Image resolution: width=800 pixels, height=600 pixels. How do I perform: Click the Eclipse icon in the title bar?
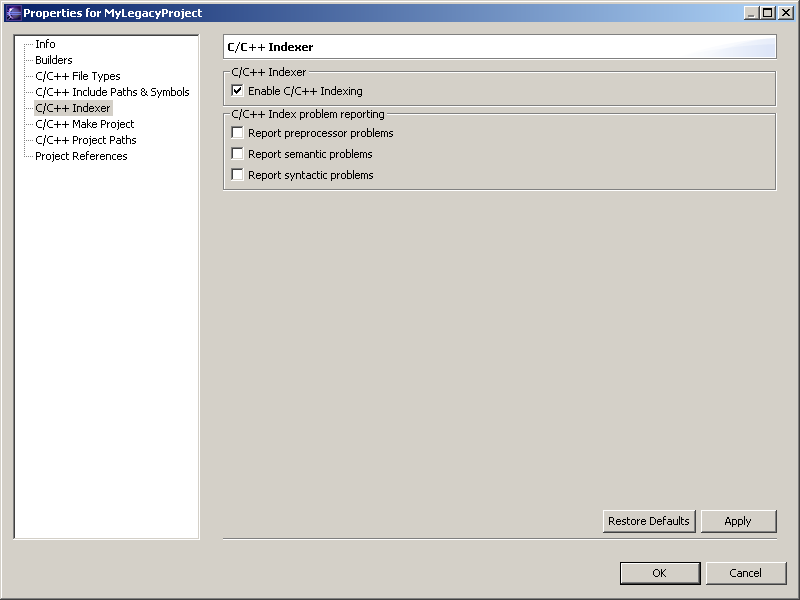pyautogui.click(x=13, y=13)
